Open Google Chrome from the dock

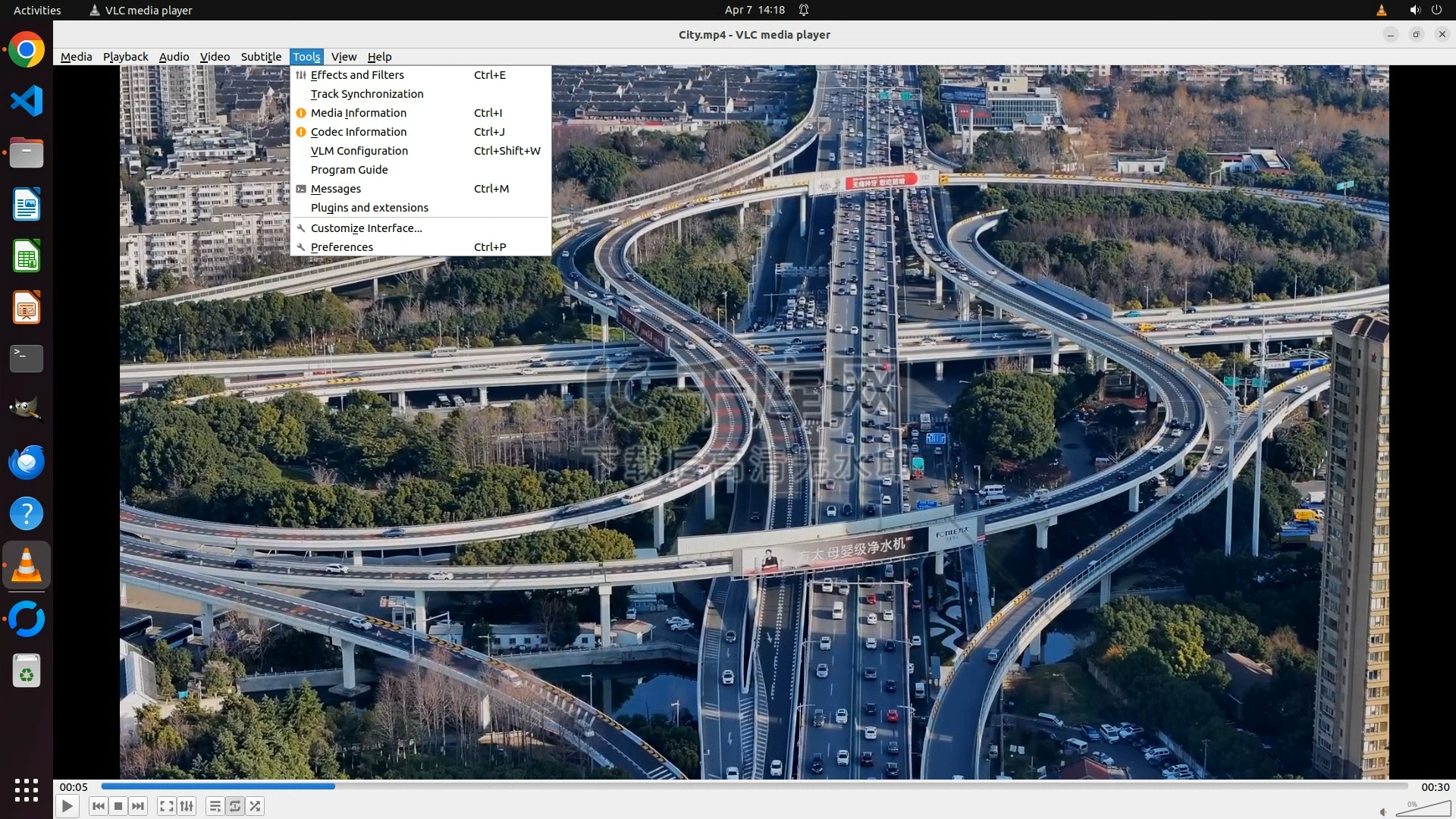(x=27, y=50)
